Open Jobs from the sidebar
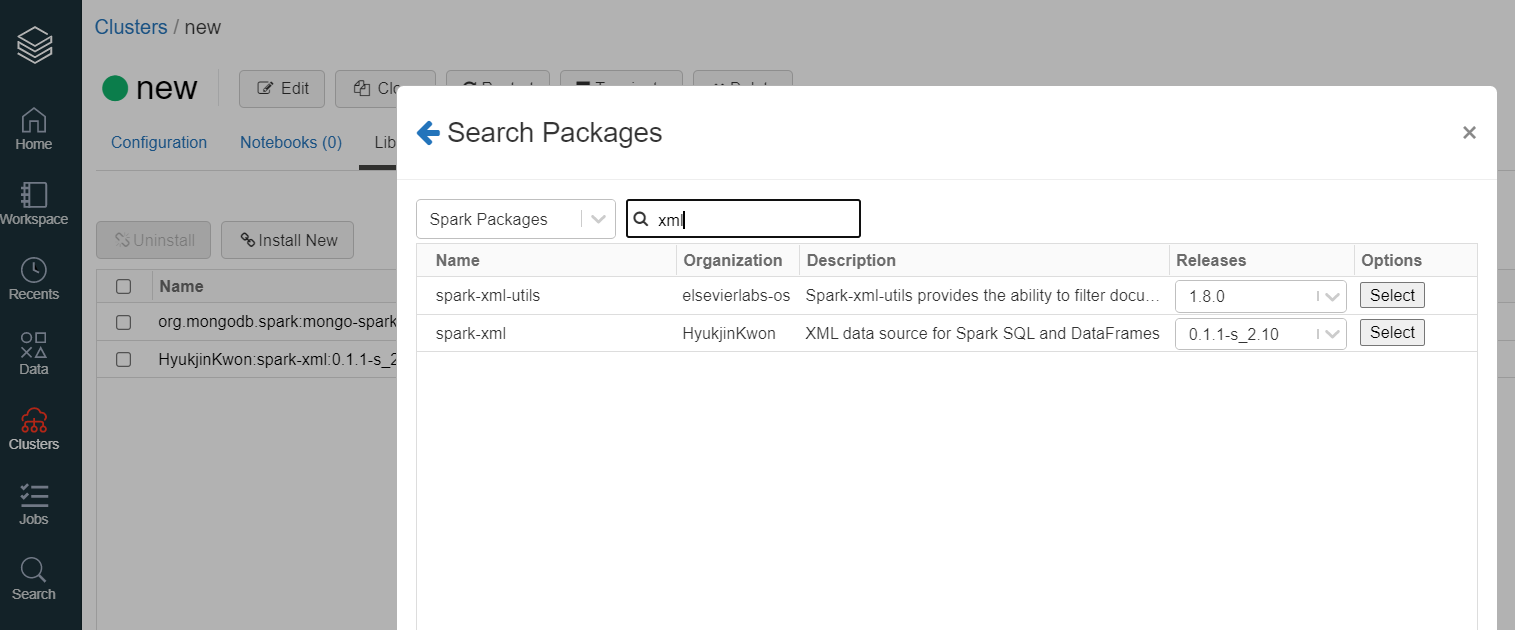The width and height of the screenshot is (1515, 630). point(33,504)
